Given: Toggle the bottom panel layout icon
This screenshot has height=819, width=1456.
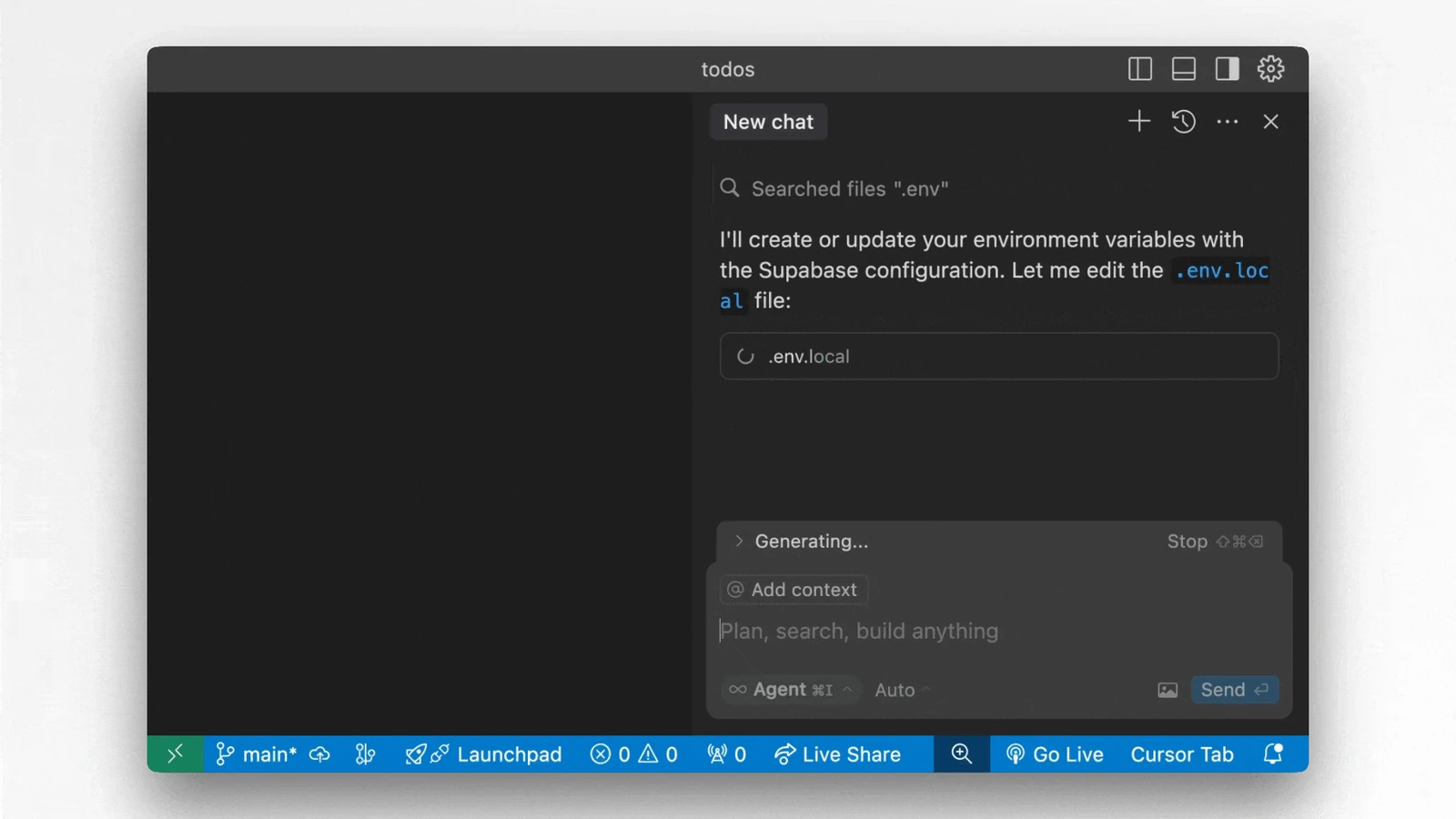Looking at the screenshot, I should pyautogui.click(x=1183, y=69).
